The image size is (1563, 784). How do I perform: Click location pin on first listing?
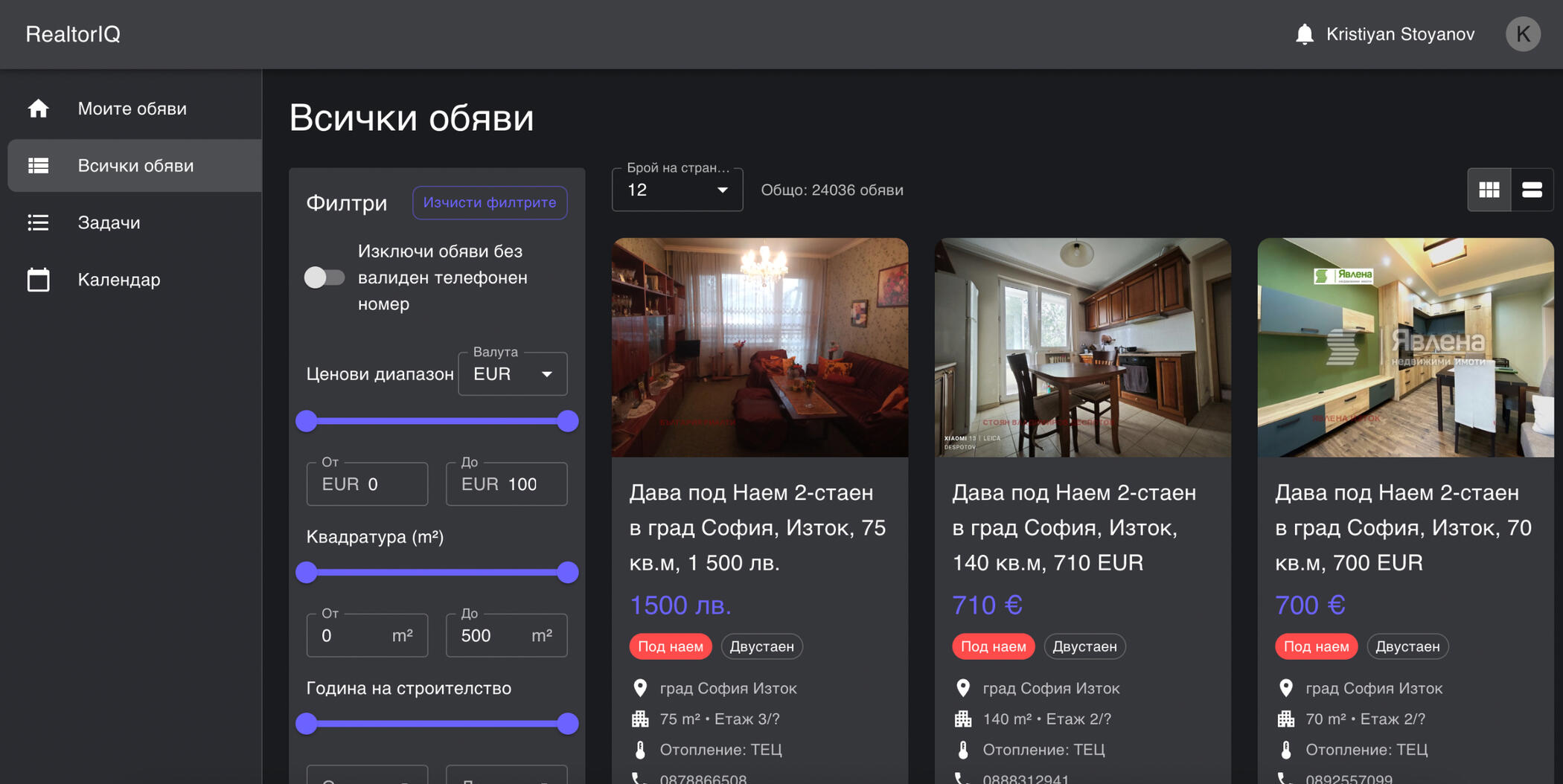(640, 688)
